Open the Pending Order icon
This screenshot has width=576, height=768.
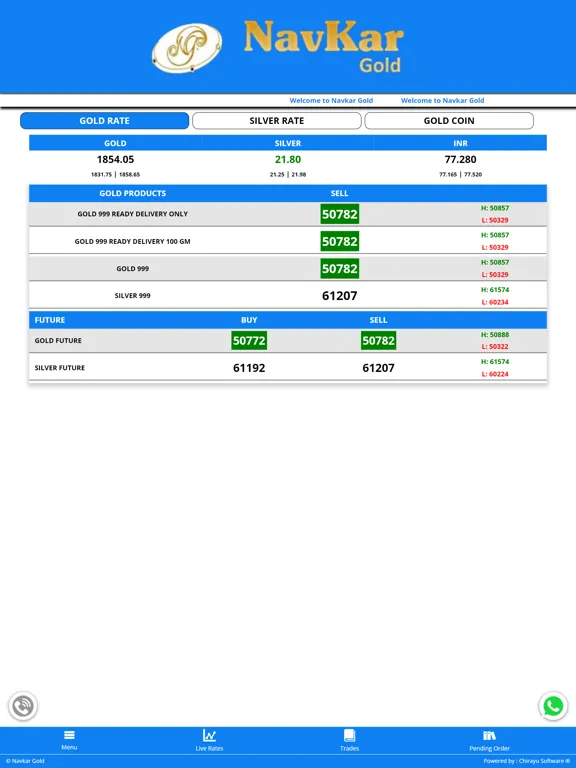click(489, 735)
